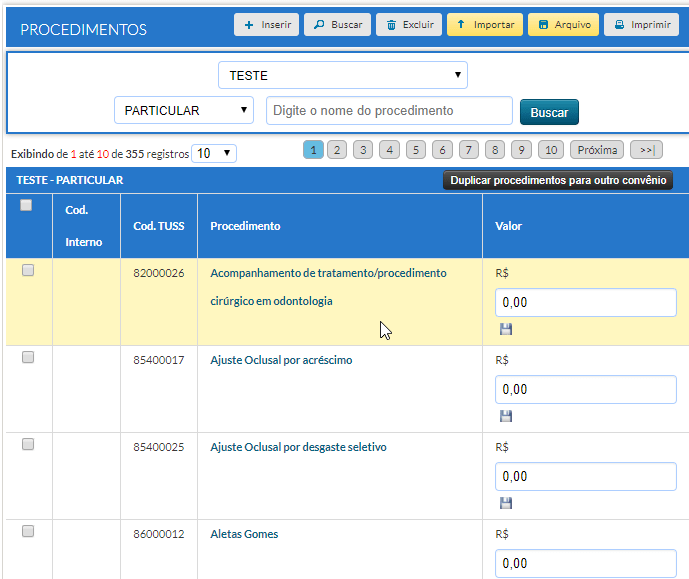Click the Excluir trash button

tap(409, 25)
